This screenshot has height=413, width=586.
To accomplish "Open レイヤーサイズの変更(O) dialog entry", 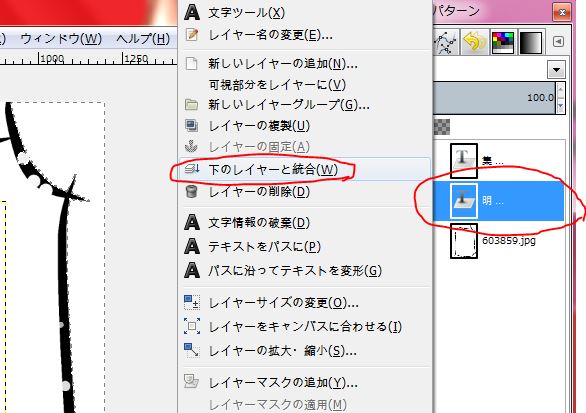I will tap(305, 302).
